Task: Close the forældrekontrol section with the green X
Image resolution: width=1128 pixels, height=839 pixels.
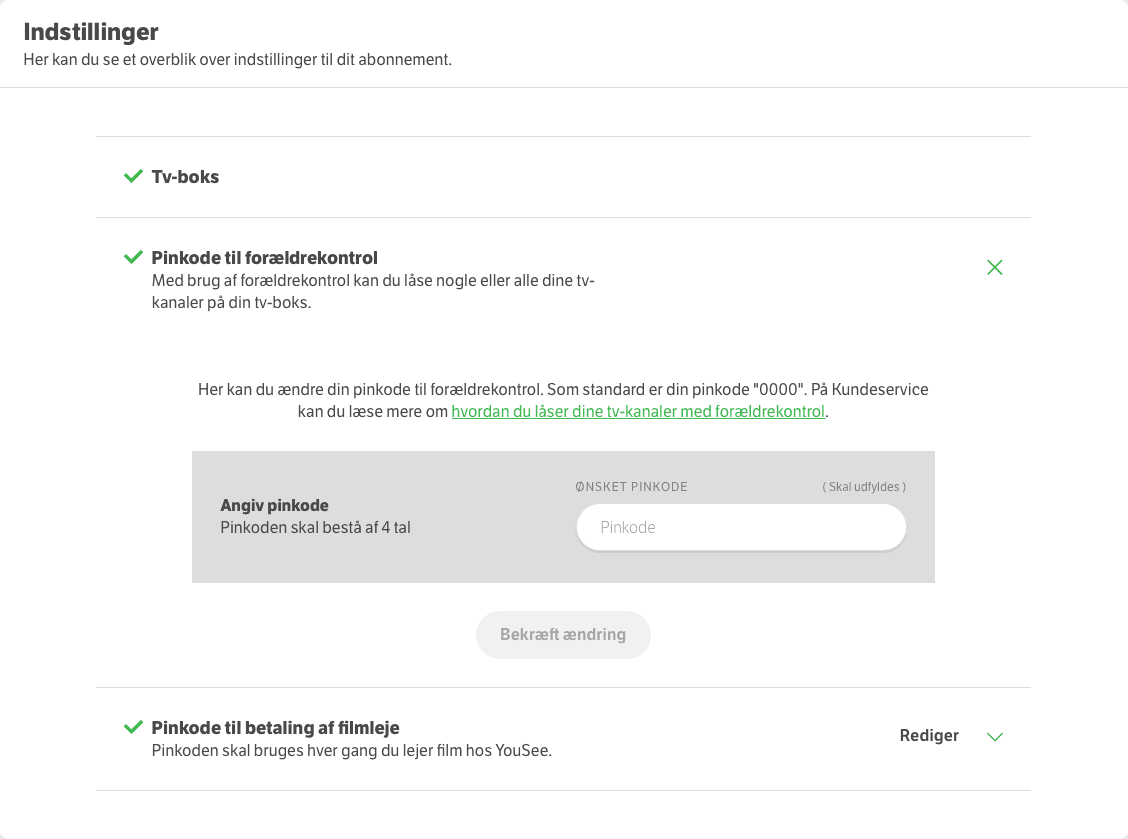Action: coord(994,267)
